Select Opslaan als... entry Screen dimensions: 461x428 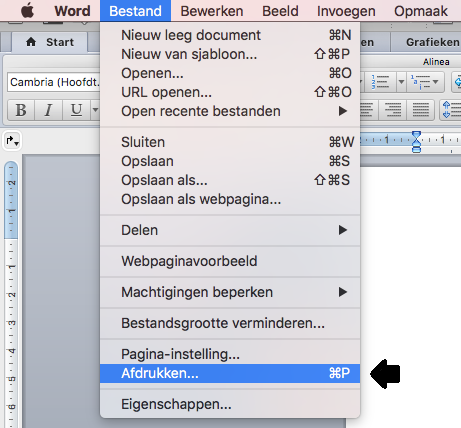point(230,180)
